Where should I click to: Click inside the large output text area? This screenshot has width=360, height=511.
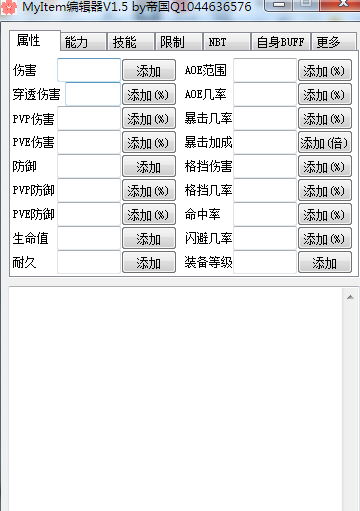tap(176, 399)
